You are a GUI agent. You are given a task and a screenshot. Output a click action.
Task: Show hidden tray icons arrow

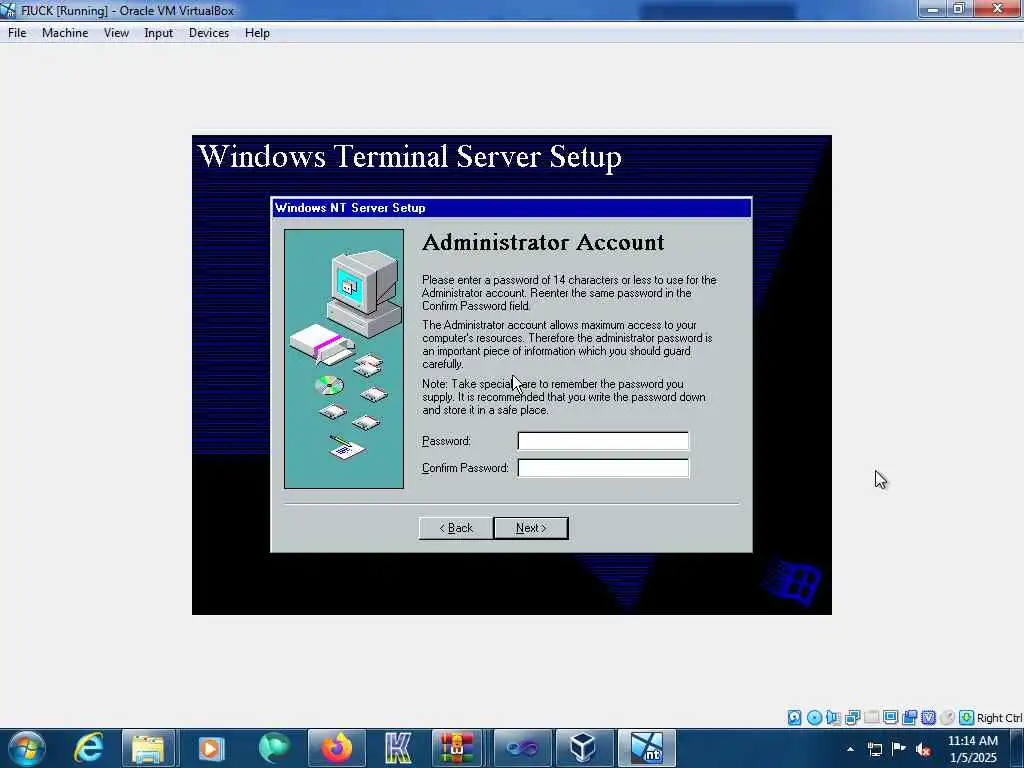point(850,749)
